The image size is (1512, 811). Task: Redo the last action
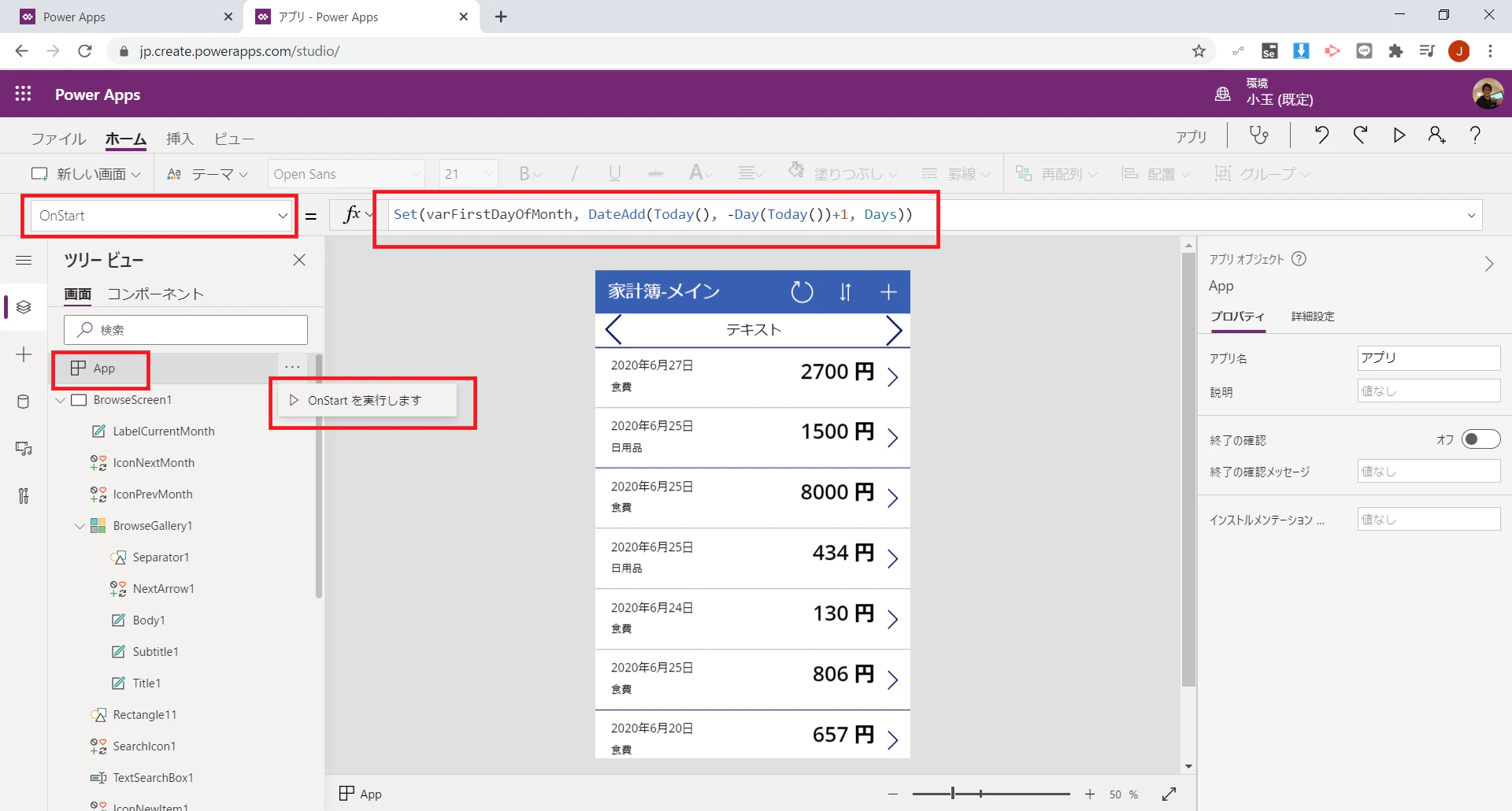pyautogui.click(x=1361, y=135)
